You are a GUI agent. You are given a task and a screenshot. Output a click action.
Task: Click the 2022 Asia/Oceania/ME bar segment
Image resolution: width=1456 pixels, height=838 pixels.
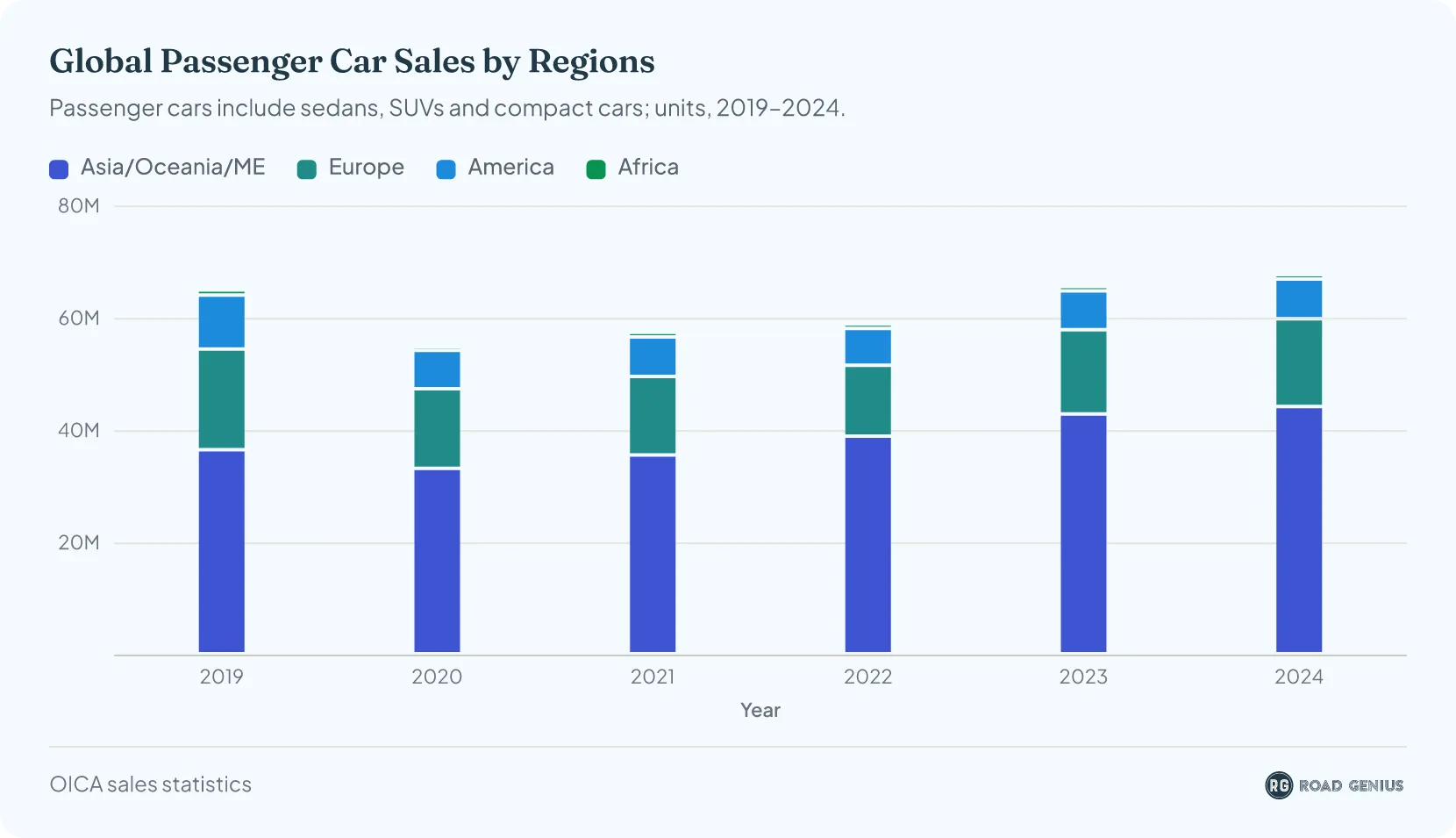[868, 545]
